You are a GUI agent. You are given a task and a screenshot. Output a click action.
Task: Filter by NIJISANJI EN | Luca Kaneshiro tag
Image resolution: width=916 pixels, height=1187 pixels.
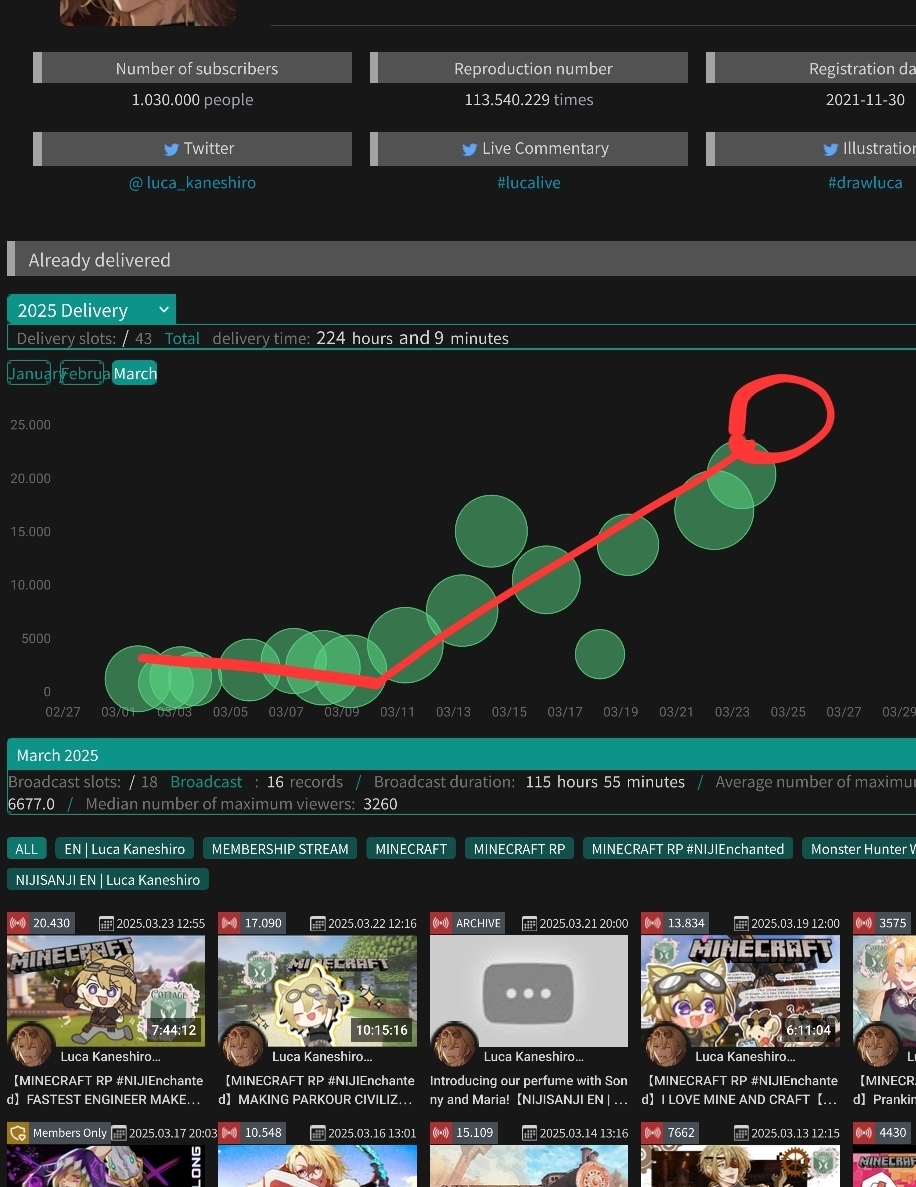[x=108, y=880]
